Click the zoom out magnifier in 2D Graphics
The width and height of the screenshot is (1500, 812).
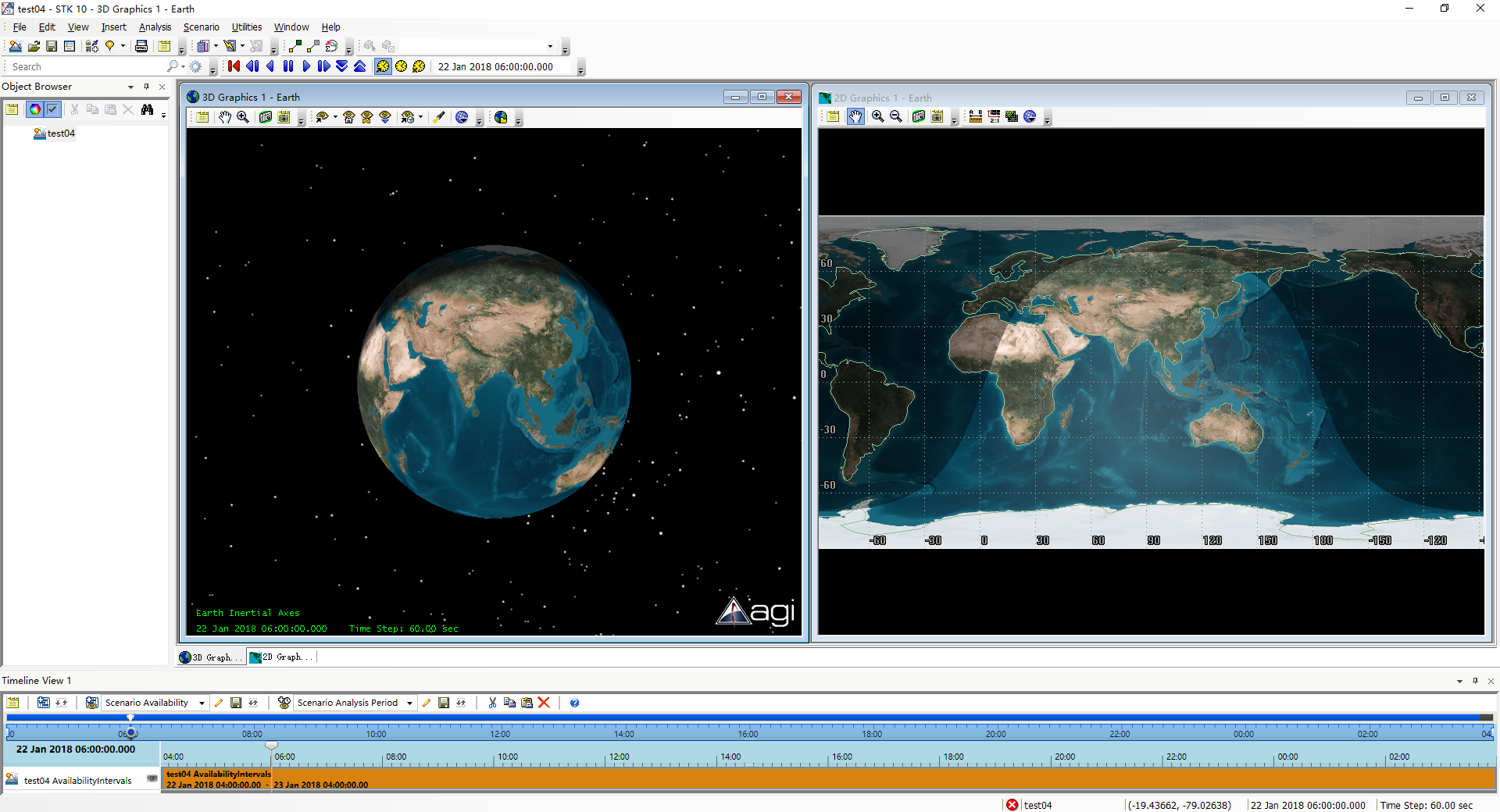(896, 116)
